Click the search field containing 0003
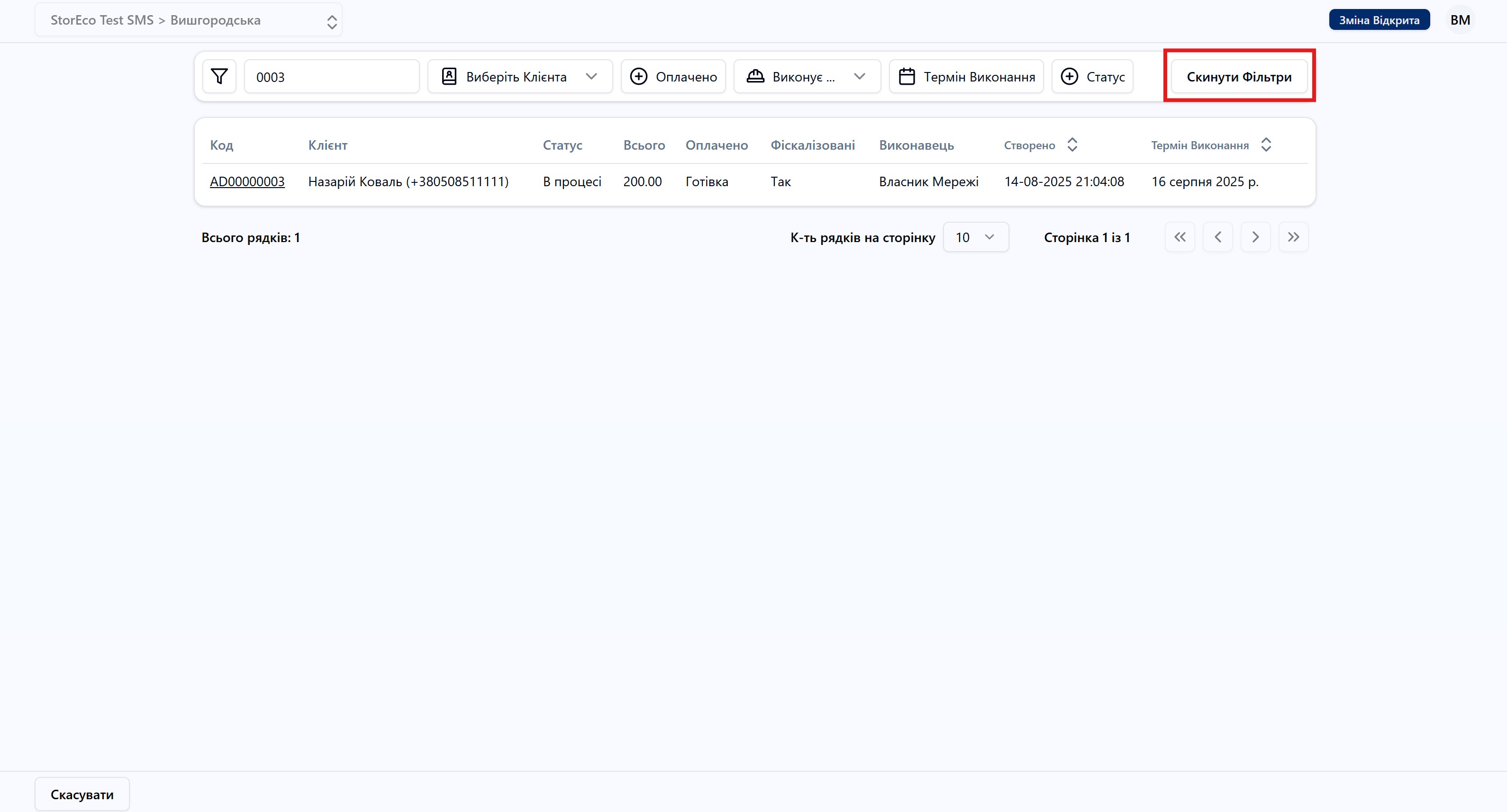1507x812 pixels. coord(331,77)
